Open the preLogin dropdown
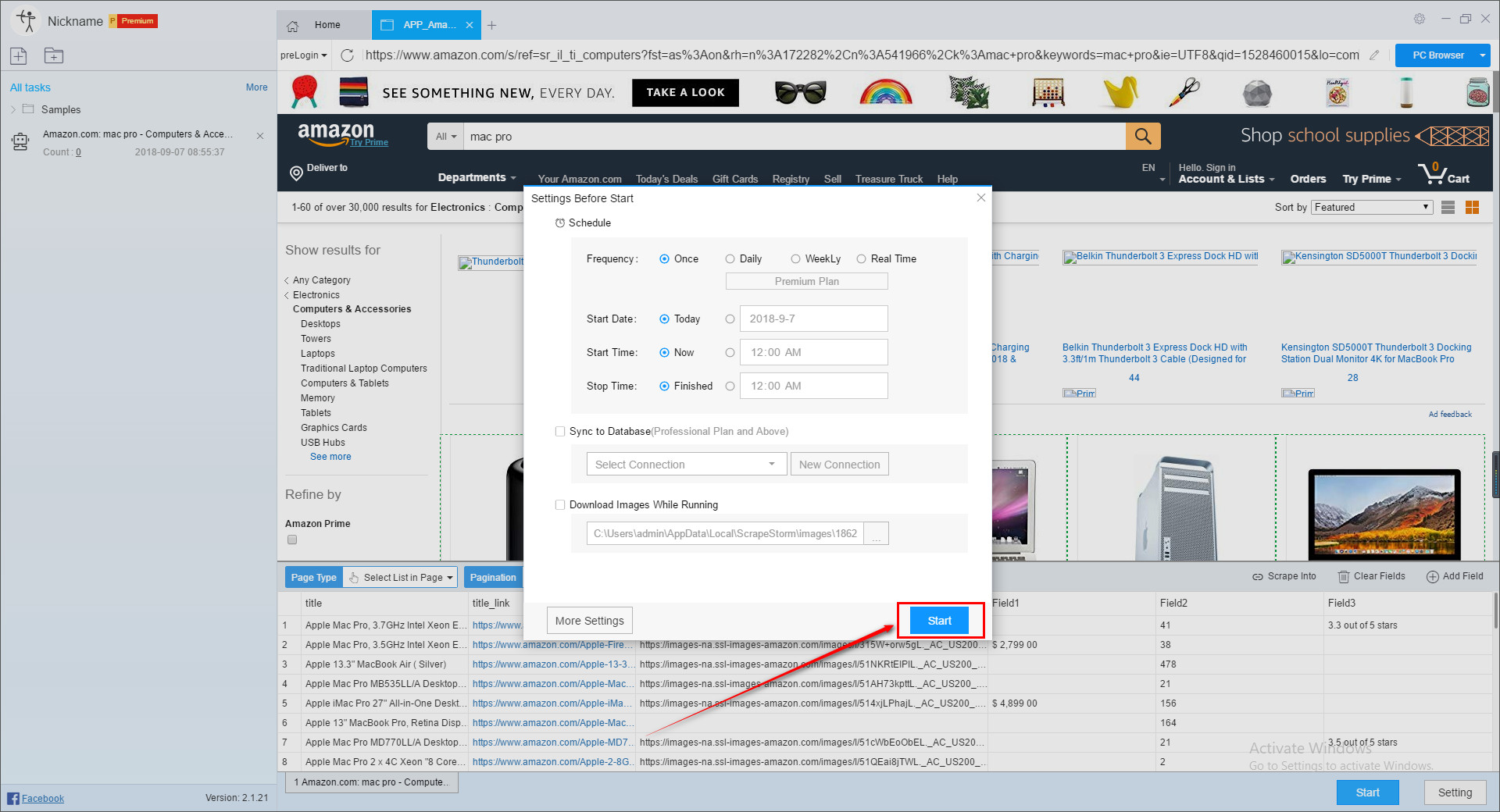The image size is (1500, 812). pos(304,55)
